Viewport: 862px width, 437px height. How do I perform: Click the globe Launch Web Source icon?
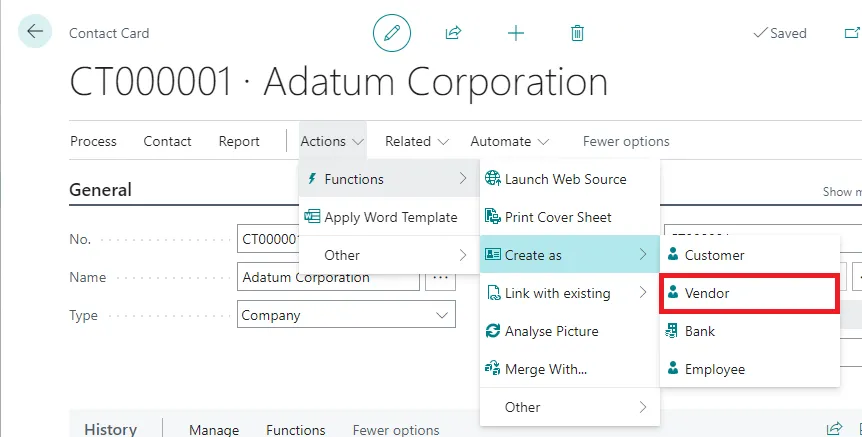(493, 178)
